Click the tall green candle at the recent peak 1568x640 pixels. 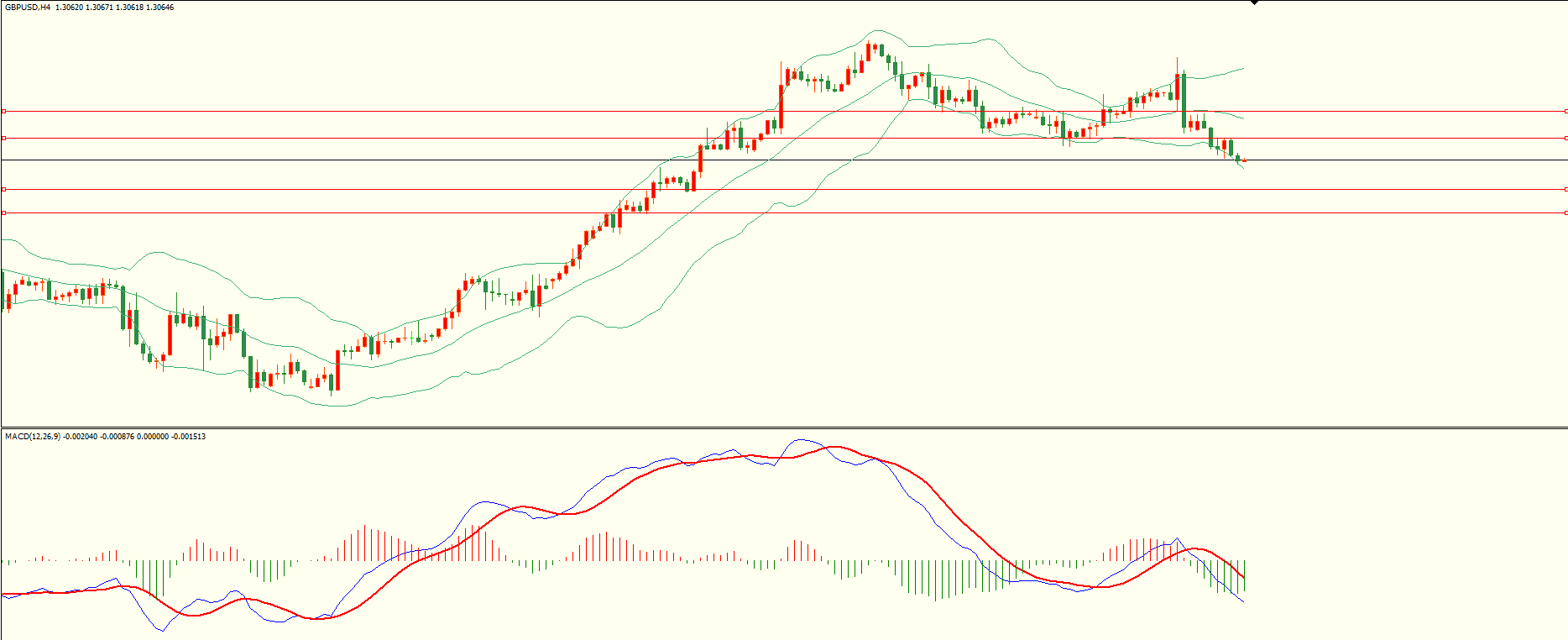click(1184, 102)
